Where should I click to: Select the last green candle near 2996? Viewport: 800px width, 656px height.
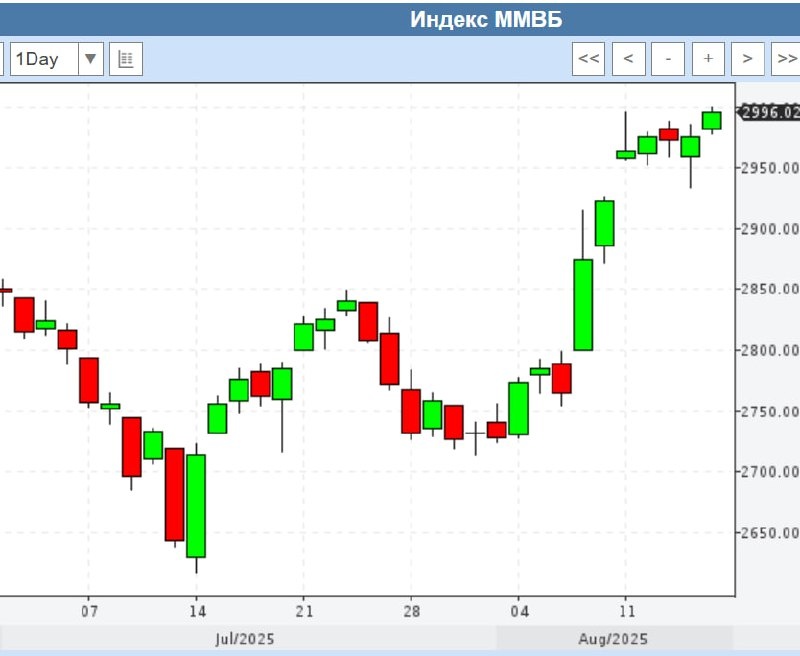712,120
